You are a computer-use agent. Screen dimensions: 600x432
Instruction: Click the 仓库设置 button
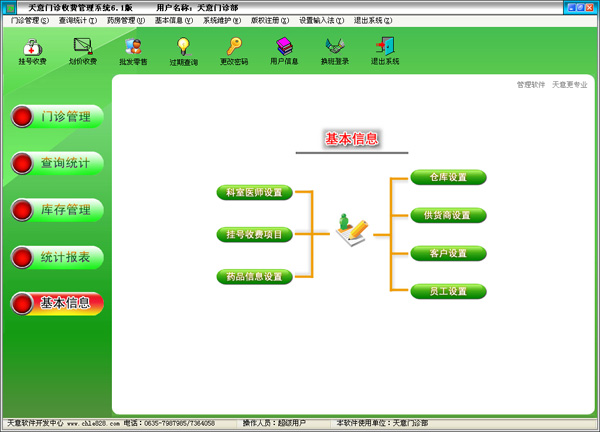[x=448, y=178]
